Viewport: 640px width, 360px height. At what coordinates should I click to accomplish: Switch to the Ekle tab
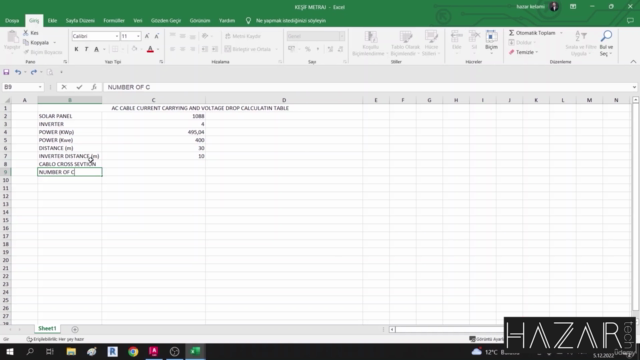(52, 20)
